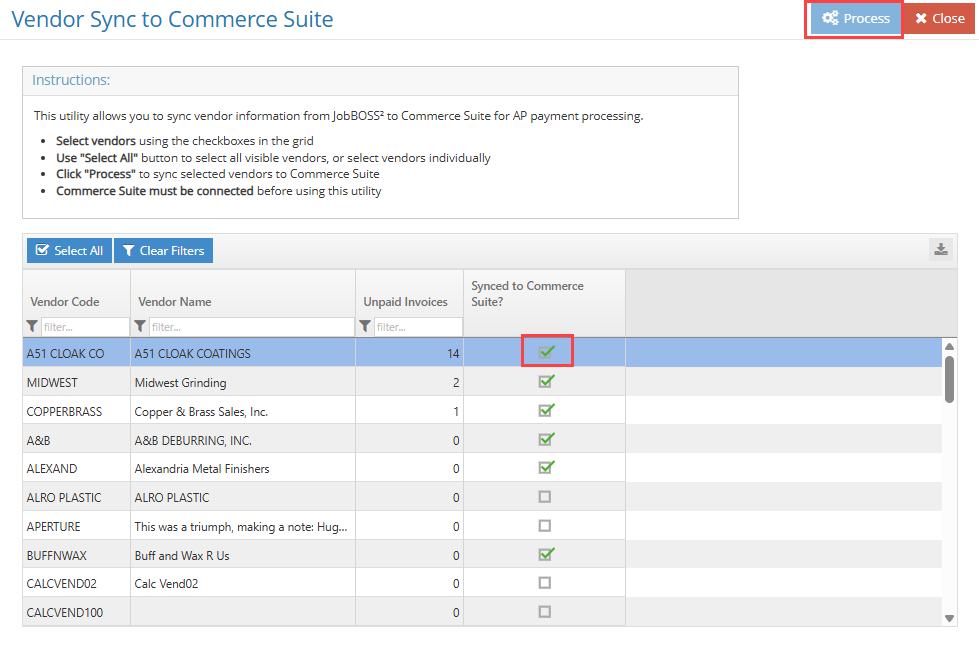Sort by Synced to Commerce Suite column header

[x=527, y=293]
